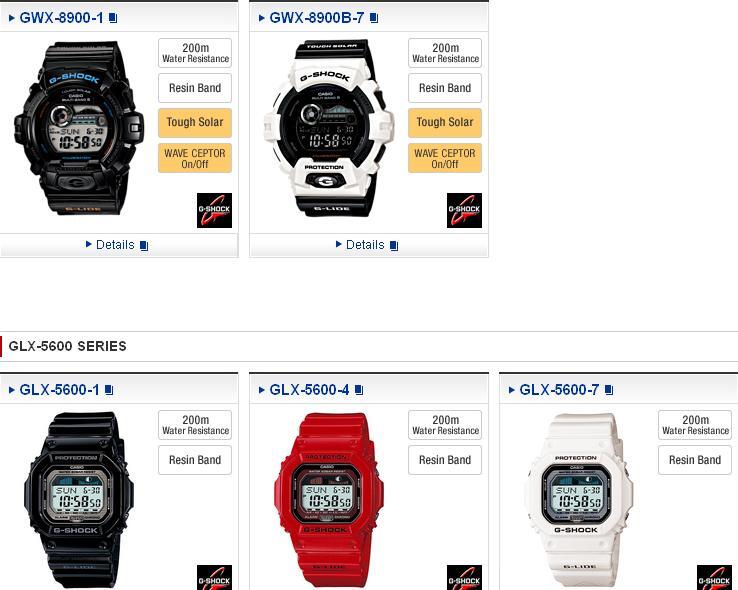The width and height of the screenshot is (738, 590).
Task: Click the new-window icon beside GWX-8900B-7
Action: [374, 18]
